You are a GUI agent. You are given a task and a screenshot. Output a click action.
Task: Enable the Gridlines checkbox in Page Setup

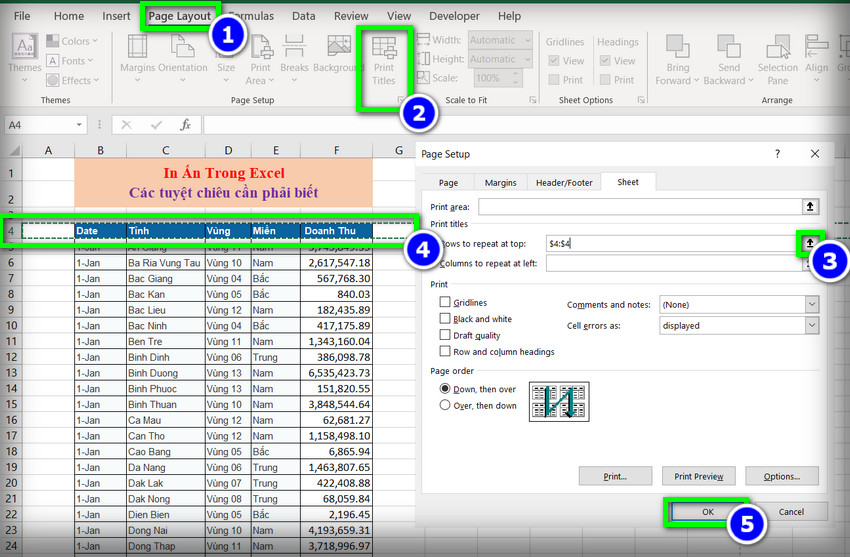click(445, 302)
